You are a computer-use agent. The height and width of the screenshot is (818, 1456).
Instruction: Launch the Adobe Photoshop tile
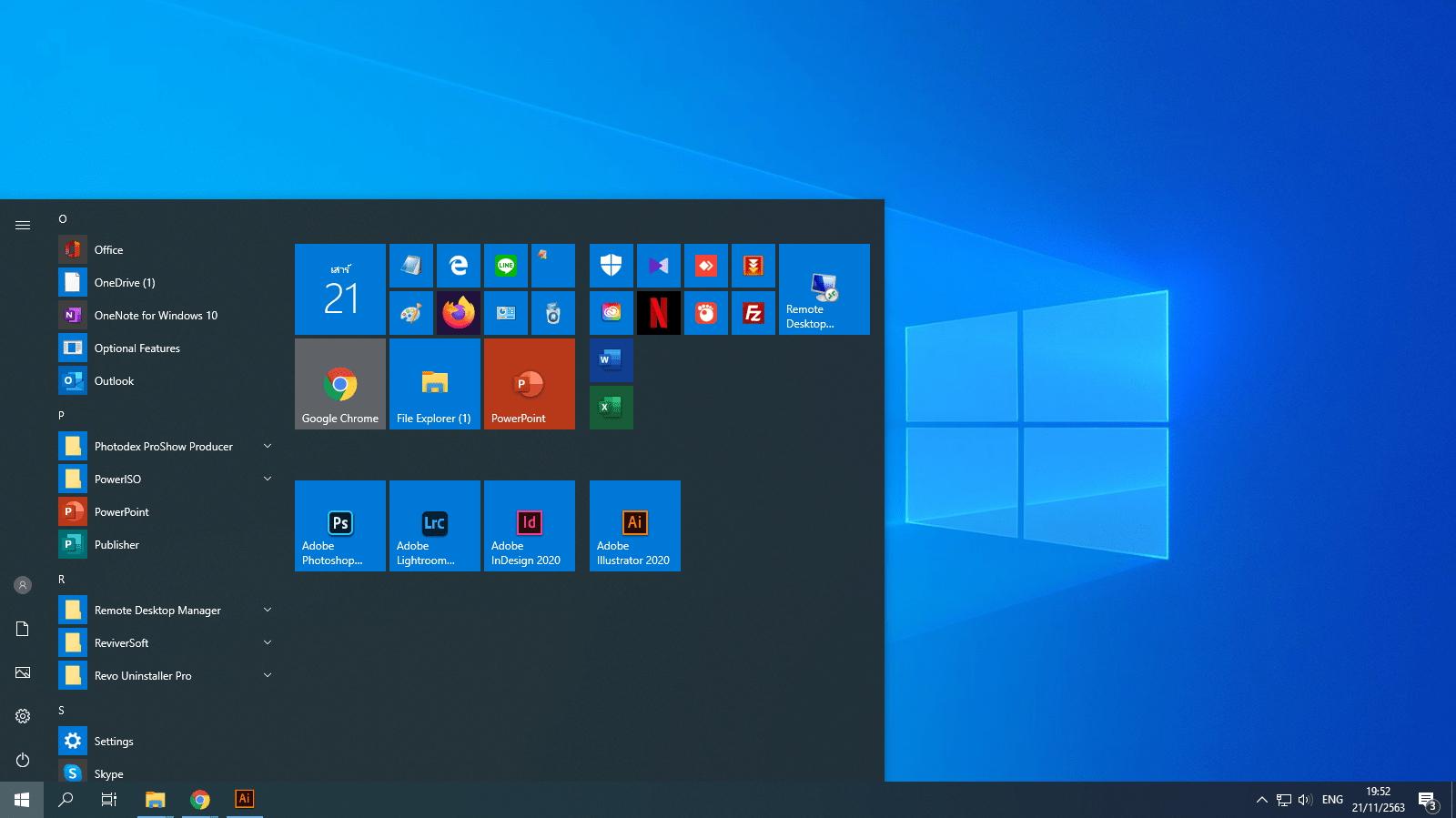coord(340,526)
